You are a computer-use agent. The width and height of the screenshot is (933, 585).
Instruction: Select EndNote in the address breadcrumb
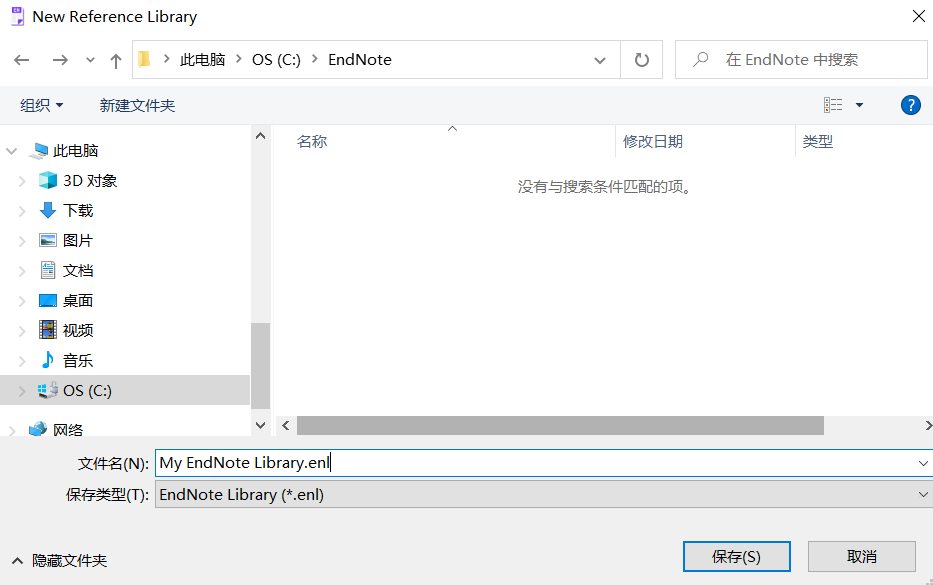(x=359, y=60)
